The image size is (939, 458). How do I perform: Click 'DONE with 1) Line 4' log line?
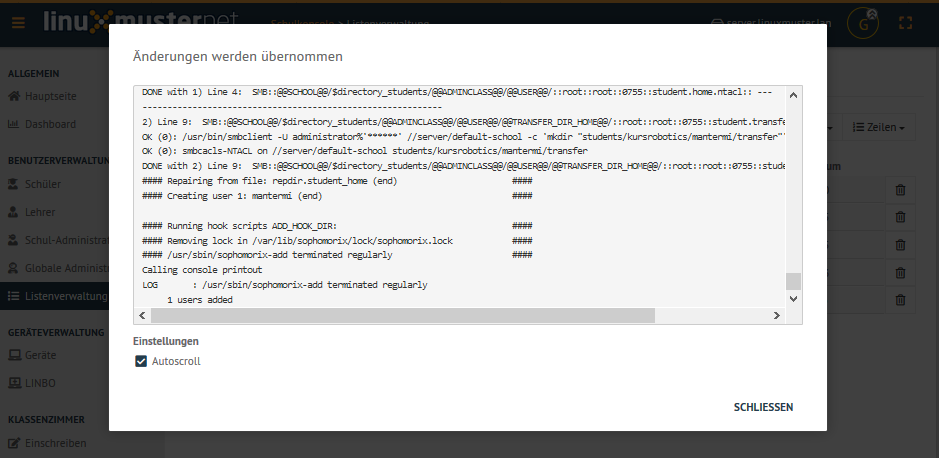click(457, 92)
